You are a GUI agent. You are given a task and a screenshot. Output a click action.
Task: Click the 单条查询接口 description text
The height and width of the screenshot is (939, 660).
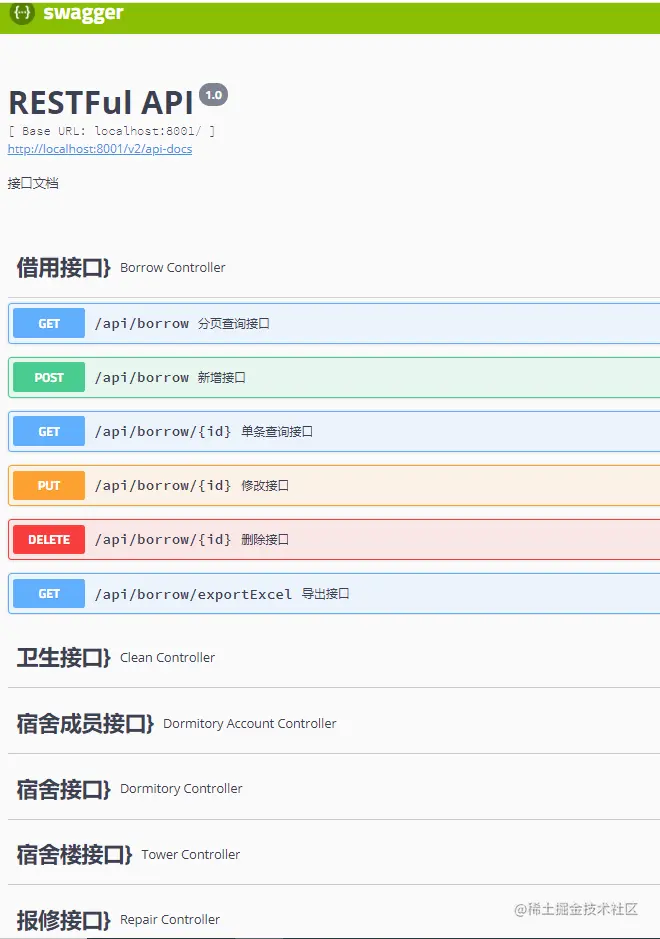click(277, 431)
